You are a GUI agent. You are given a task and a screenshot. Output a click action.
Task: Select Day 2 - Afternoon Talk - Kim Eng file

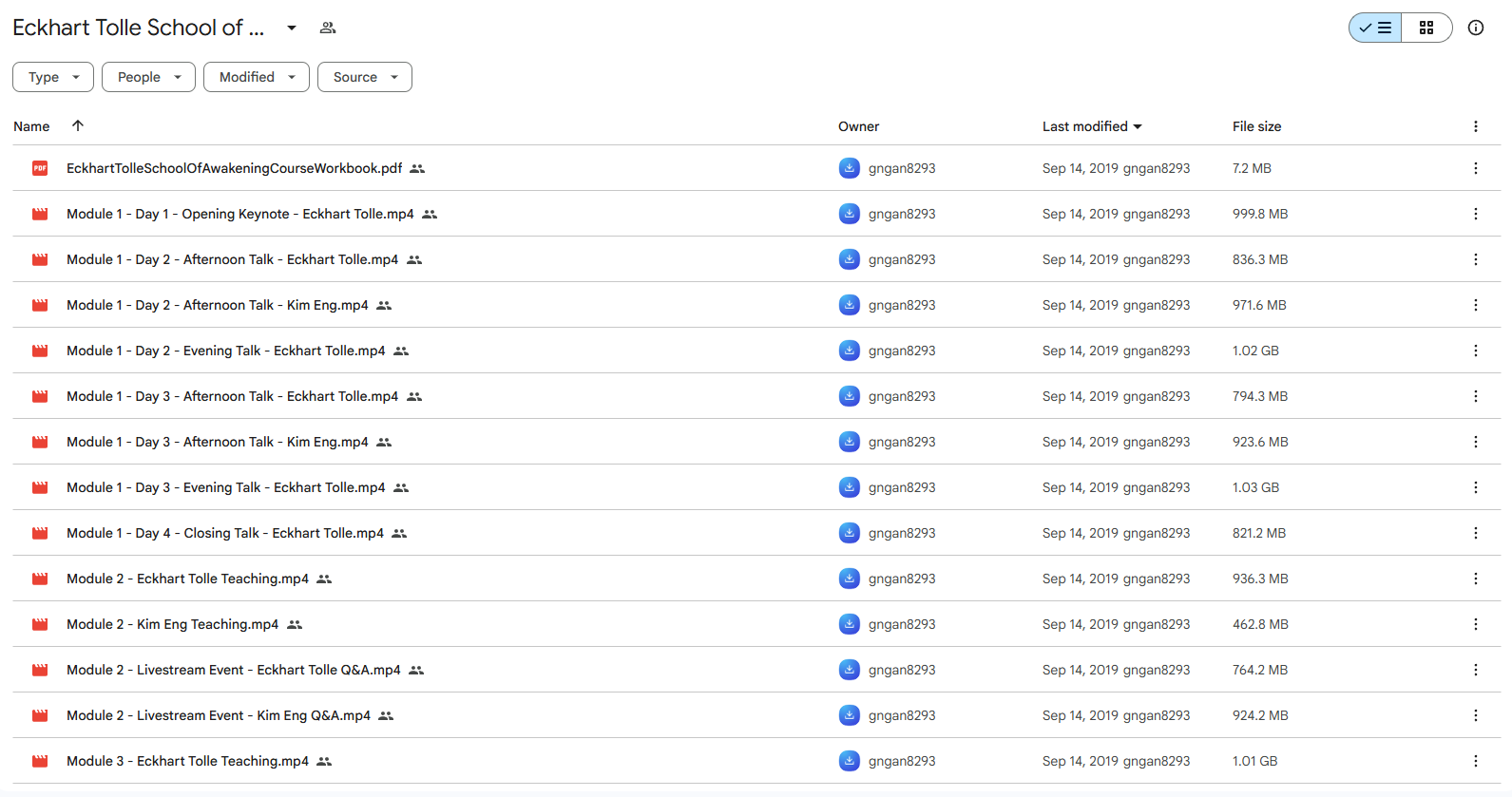coord(218,305)
